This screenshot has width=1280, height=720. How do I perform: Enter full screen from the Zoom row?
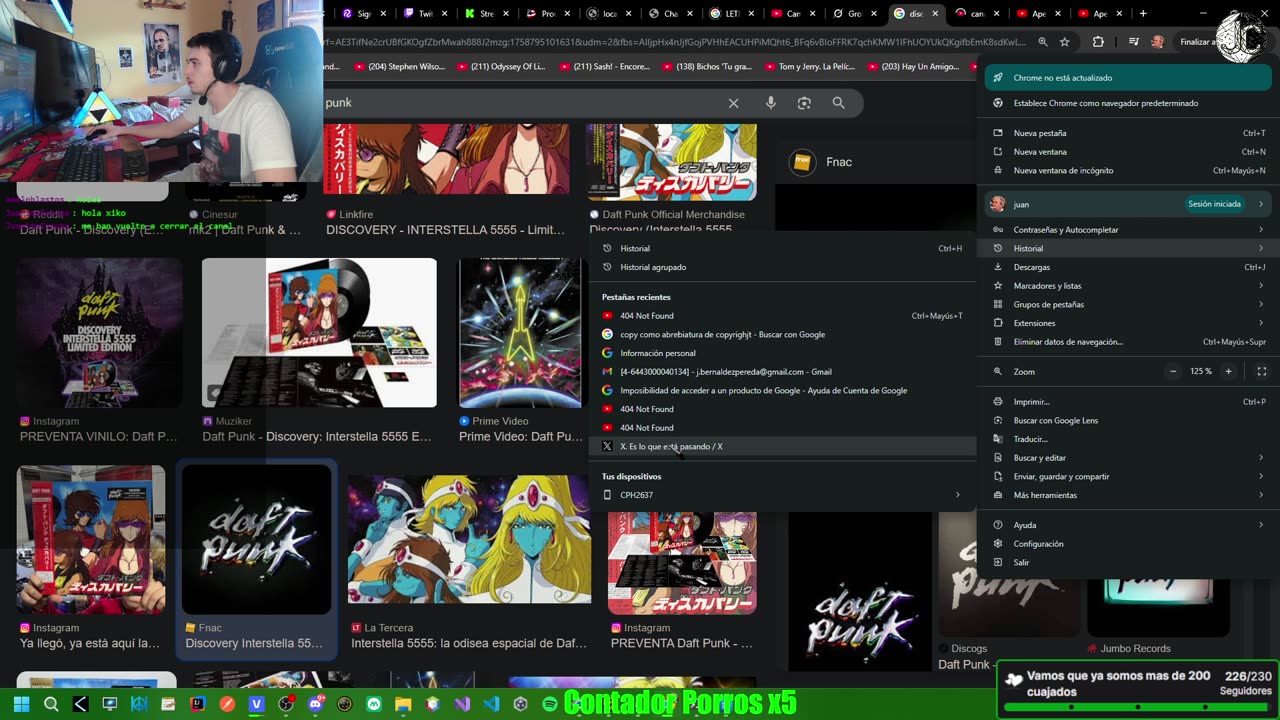(1261, 371)
